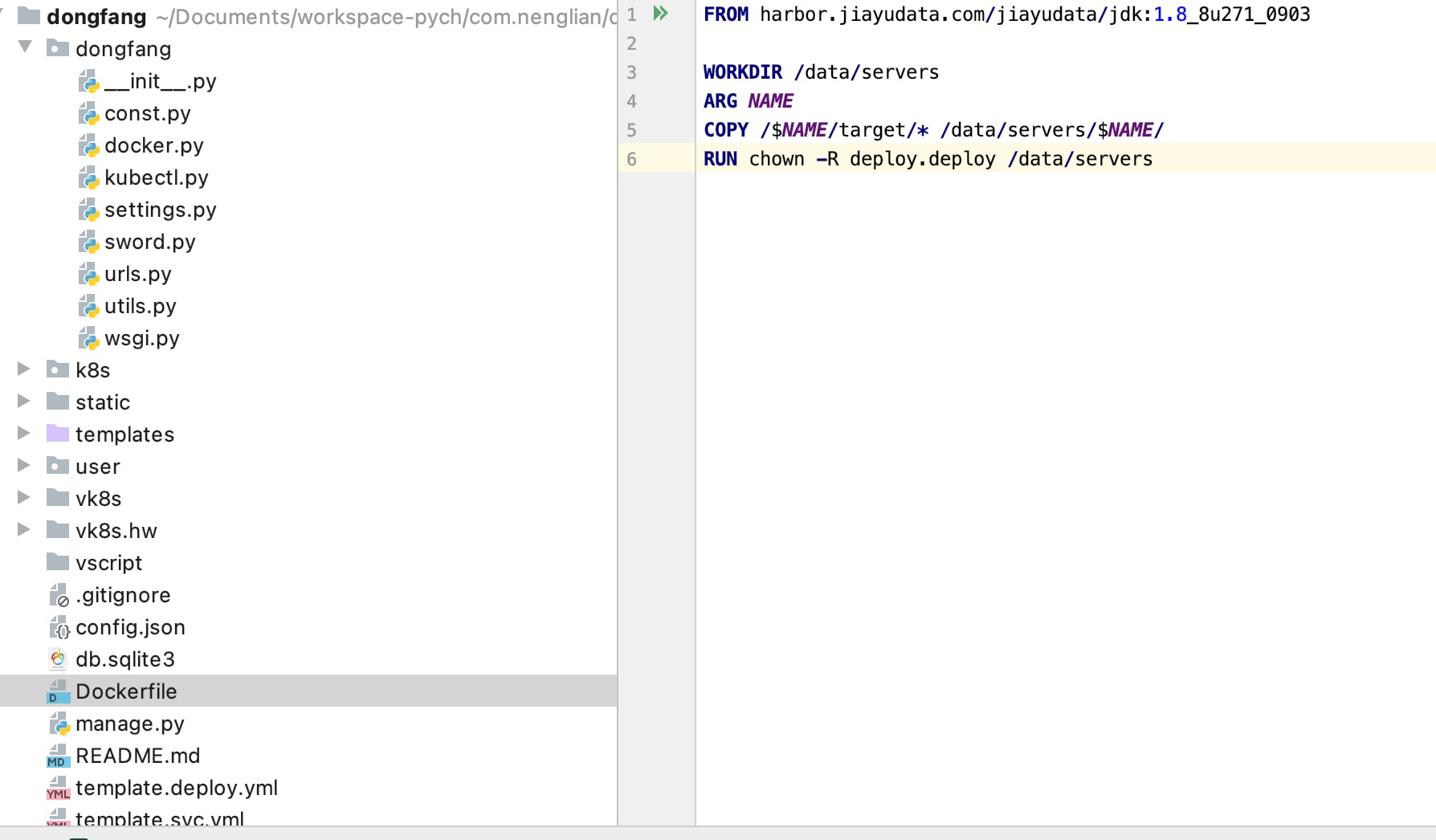The image size is (1436, 840).
Task: Select template.deploy.yml in the project tree
Action: pos(308,788)
